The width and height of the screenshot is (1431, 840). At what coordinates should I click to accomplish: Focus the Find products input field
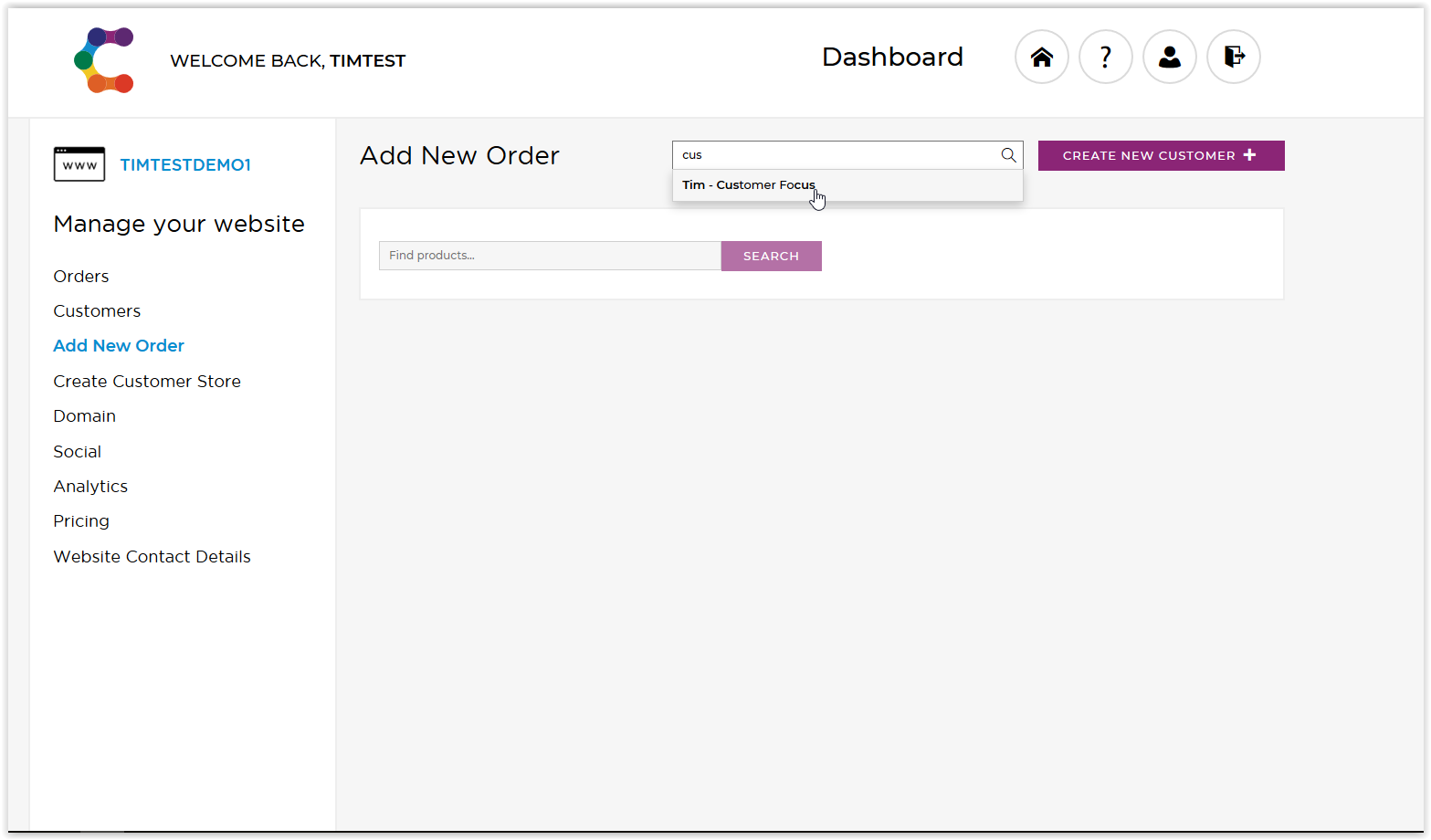click(550, 256)
